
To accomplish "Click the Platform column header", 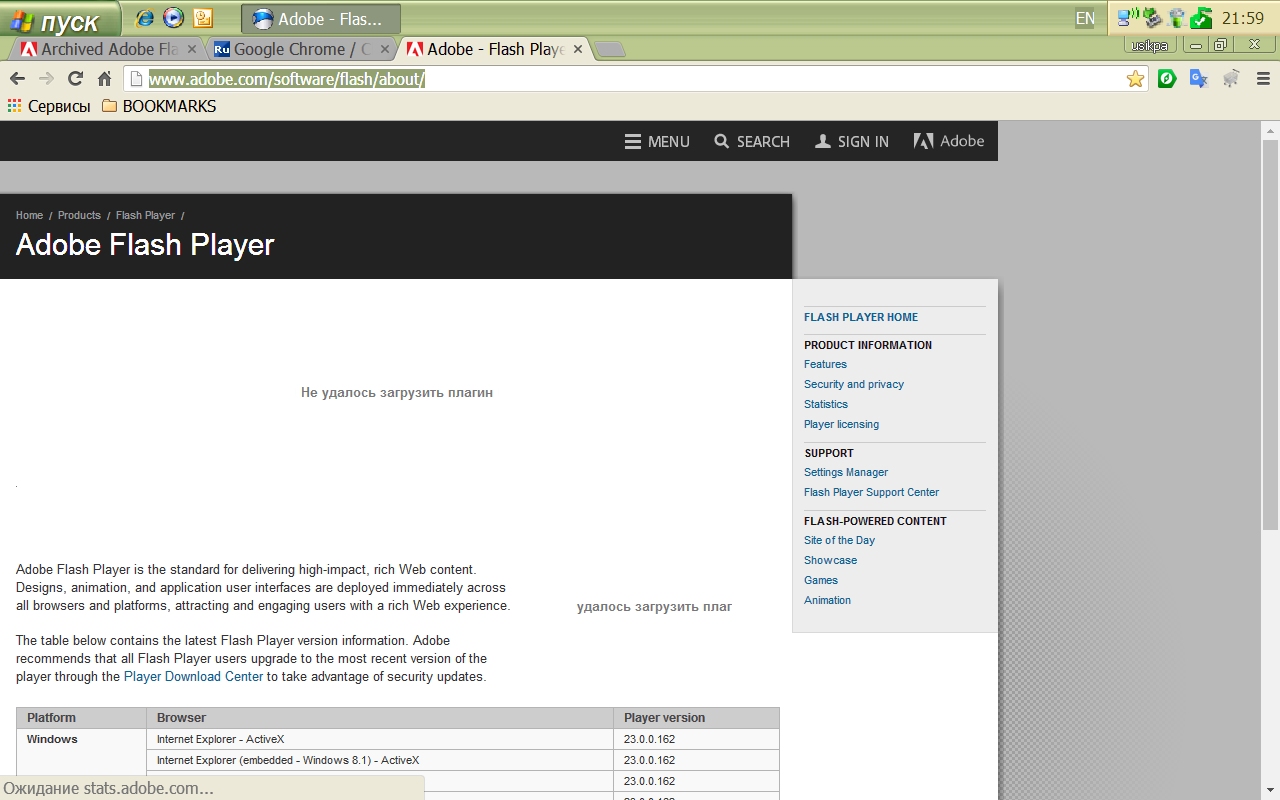I will (81, 718).
